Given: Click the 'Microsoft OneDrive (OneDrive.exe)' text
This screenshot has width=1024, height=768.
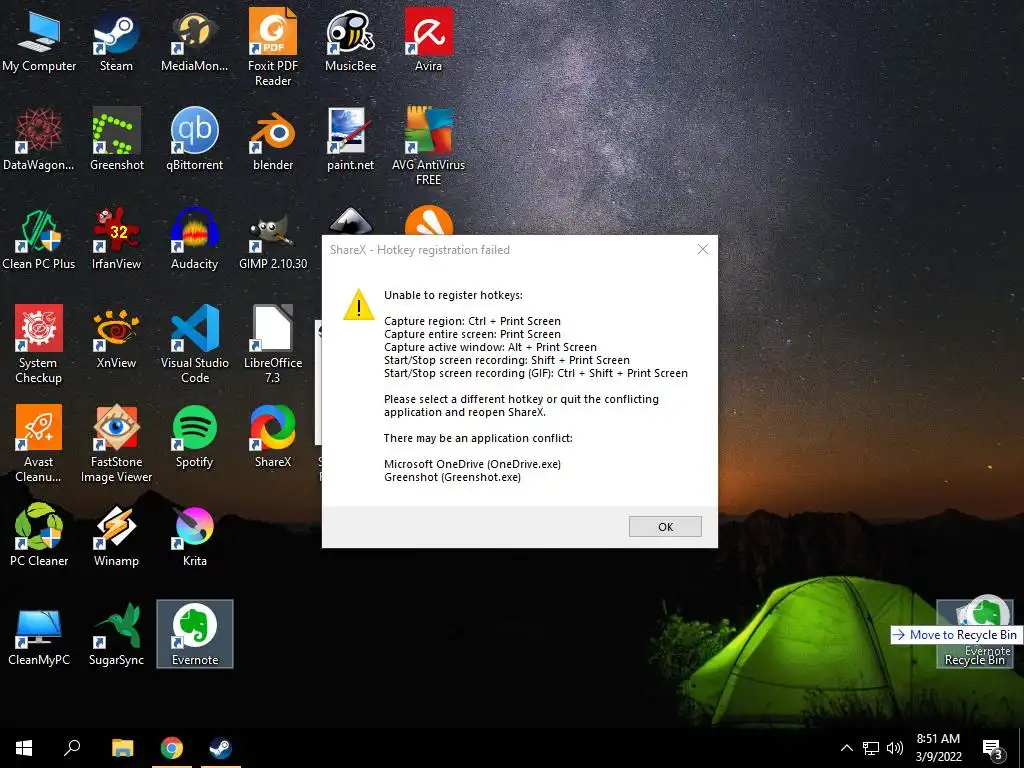Looking at the screenshot, I should (472, 464).
